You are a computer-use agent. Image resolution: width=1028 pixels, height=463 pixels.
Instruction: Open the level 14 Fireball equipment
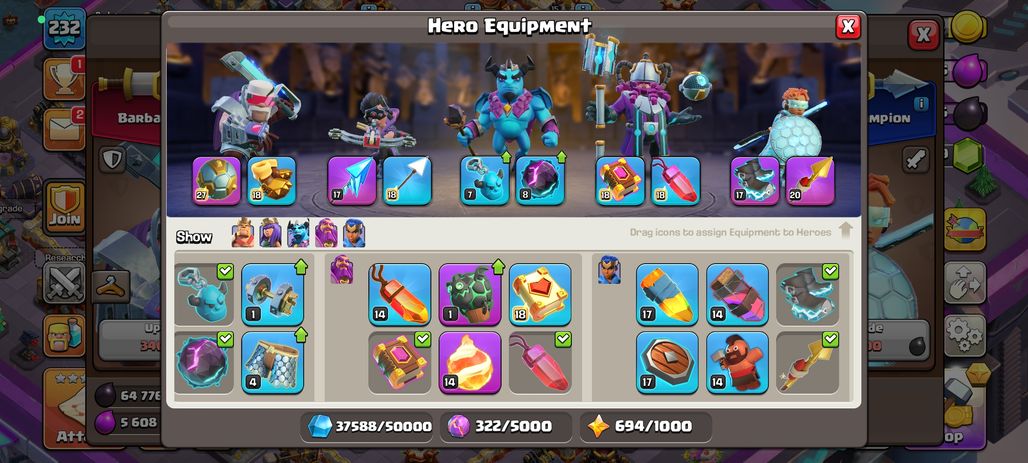[x=469, y=363]
